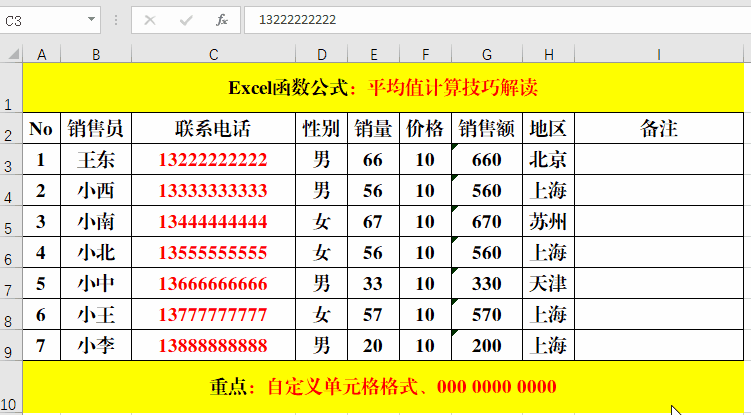Viewport: 751px width, 415px height.
Task: Select cell with phone 13222222222
Action: 214,160
